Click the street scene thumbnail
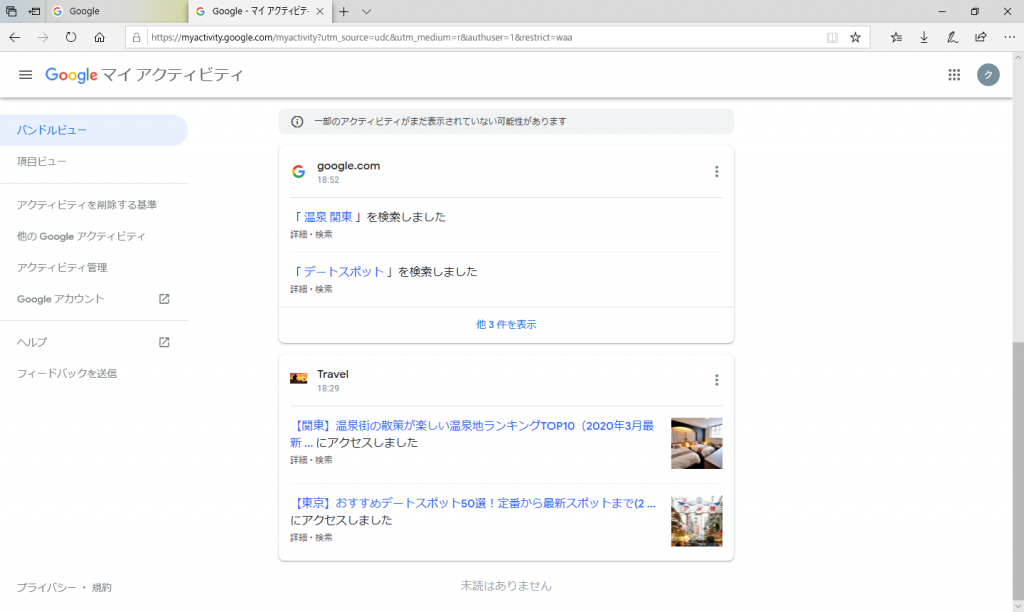 coord(697,521)
